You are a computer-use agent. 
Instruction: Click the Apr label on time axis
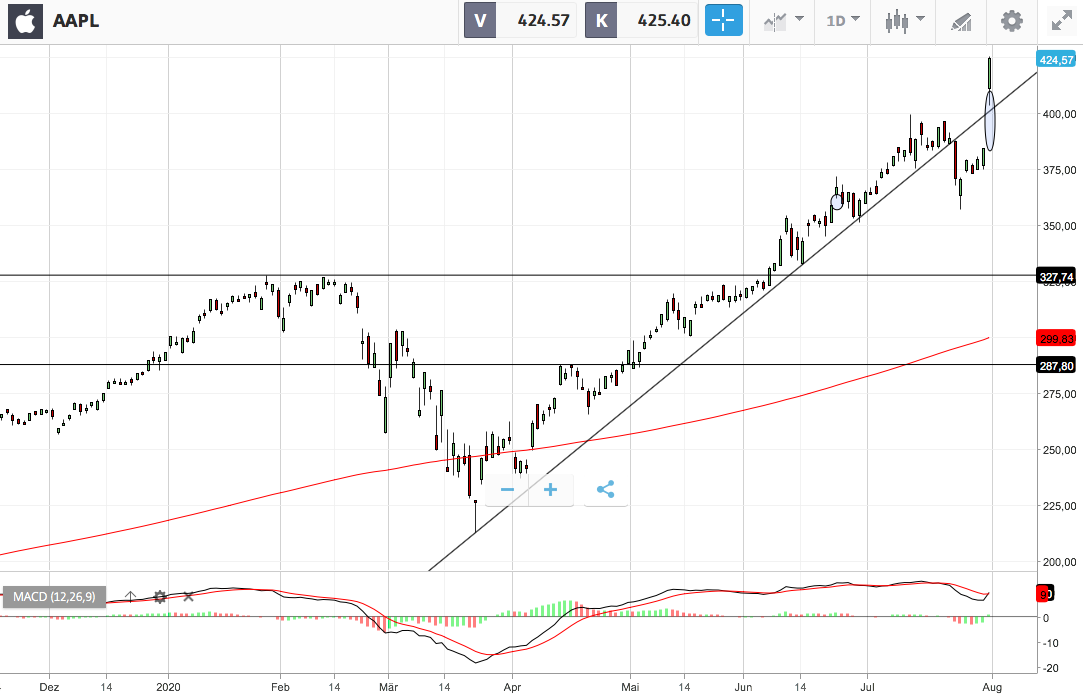[x=512, y=687]
